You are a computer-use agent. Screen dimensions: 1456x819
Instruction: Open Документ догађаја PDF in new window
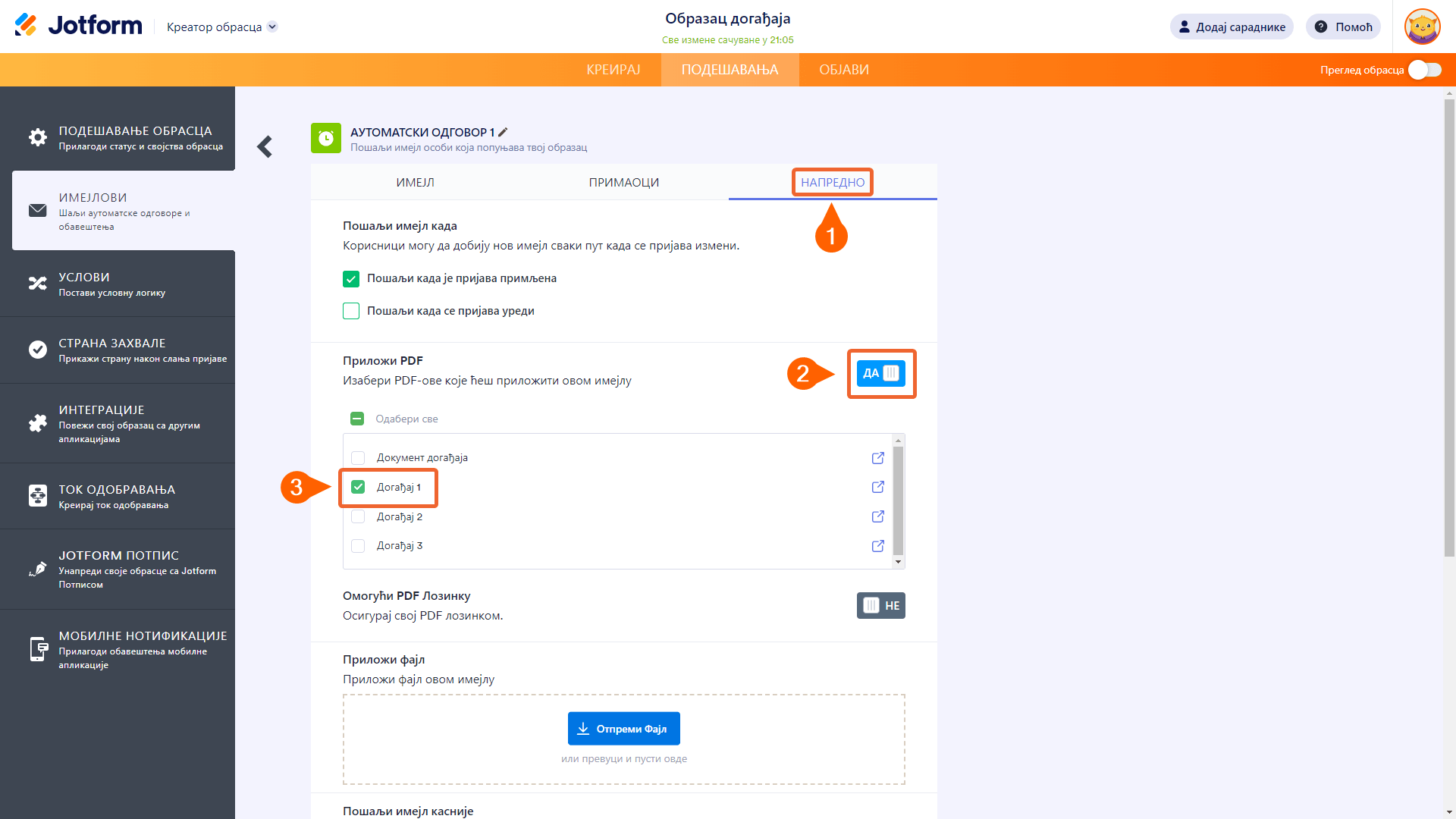pos(877,458)
